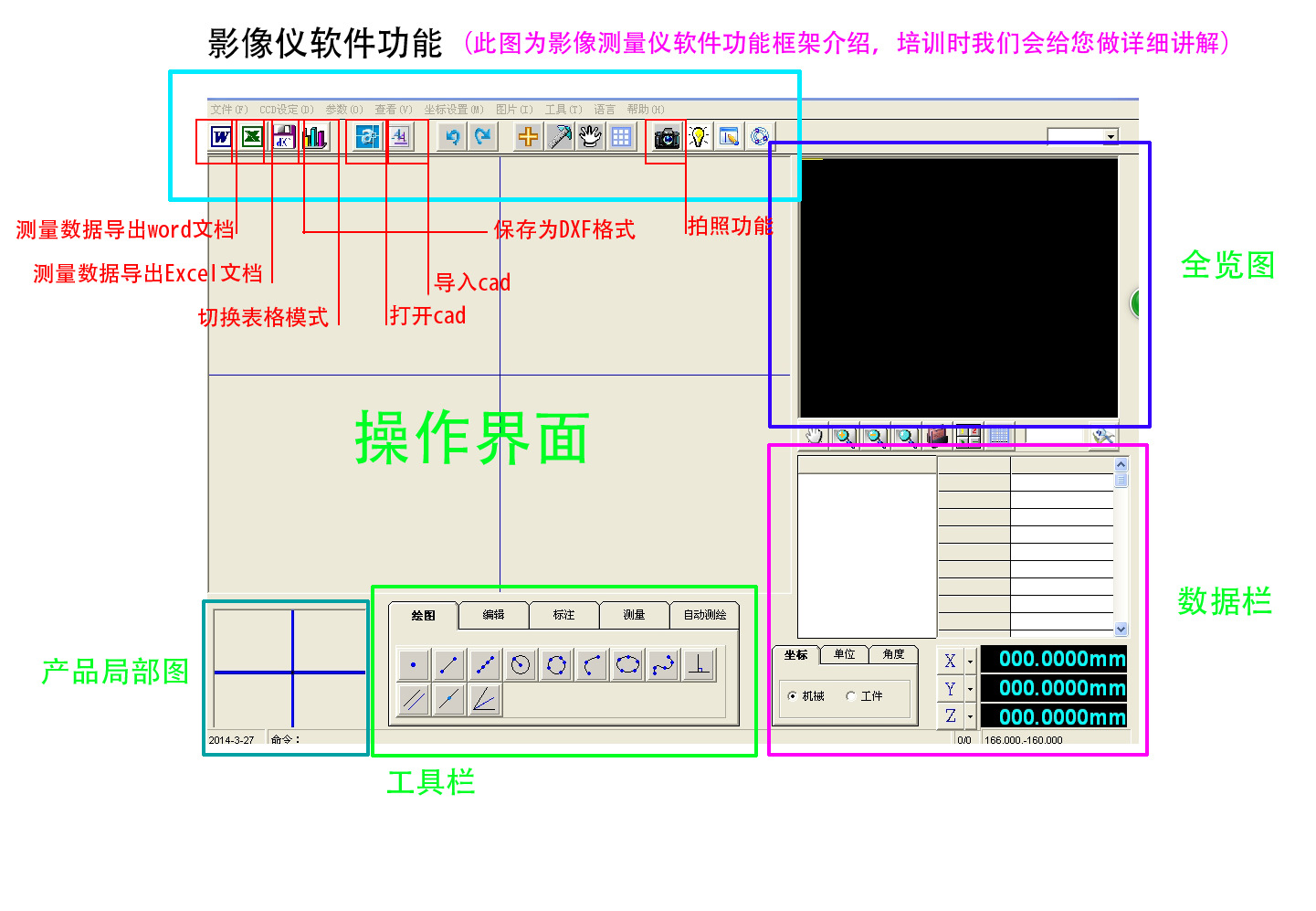This screenshot has height=911, width=1316.
Task: Click data table scrollbar down arrow
Action: [1121, 630]
